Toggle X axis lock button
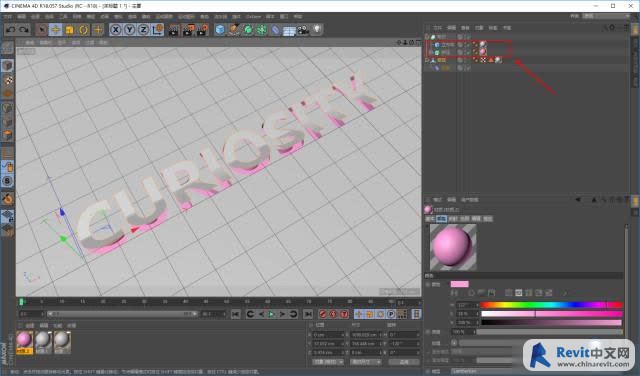Screen dimensions: 640x376 pyautogui.click(x=116, y=30)
